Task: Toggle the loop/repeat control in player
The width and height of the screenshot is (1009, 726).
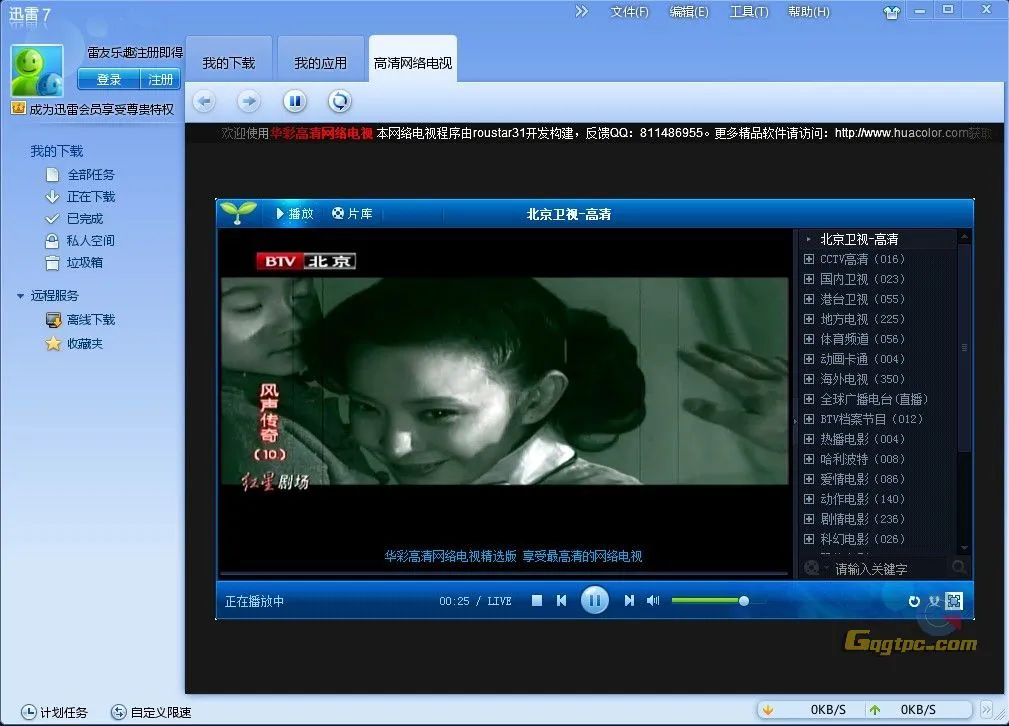Action: point(913,601)
